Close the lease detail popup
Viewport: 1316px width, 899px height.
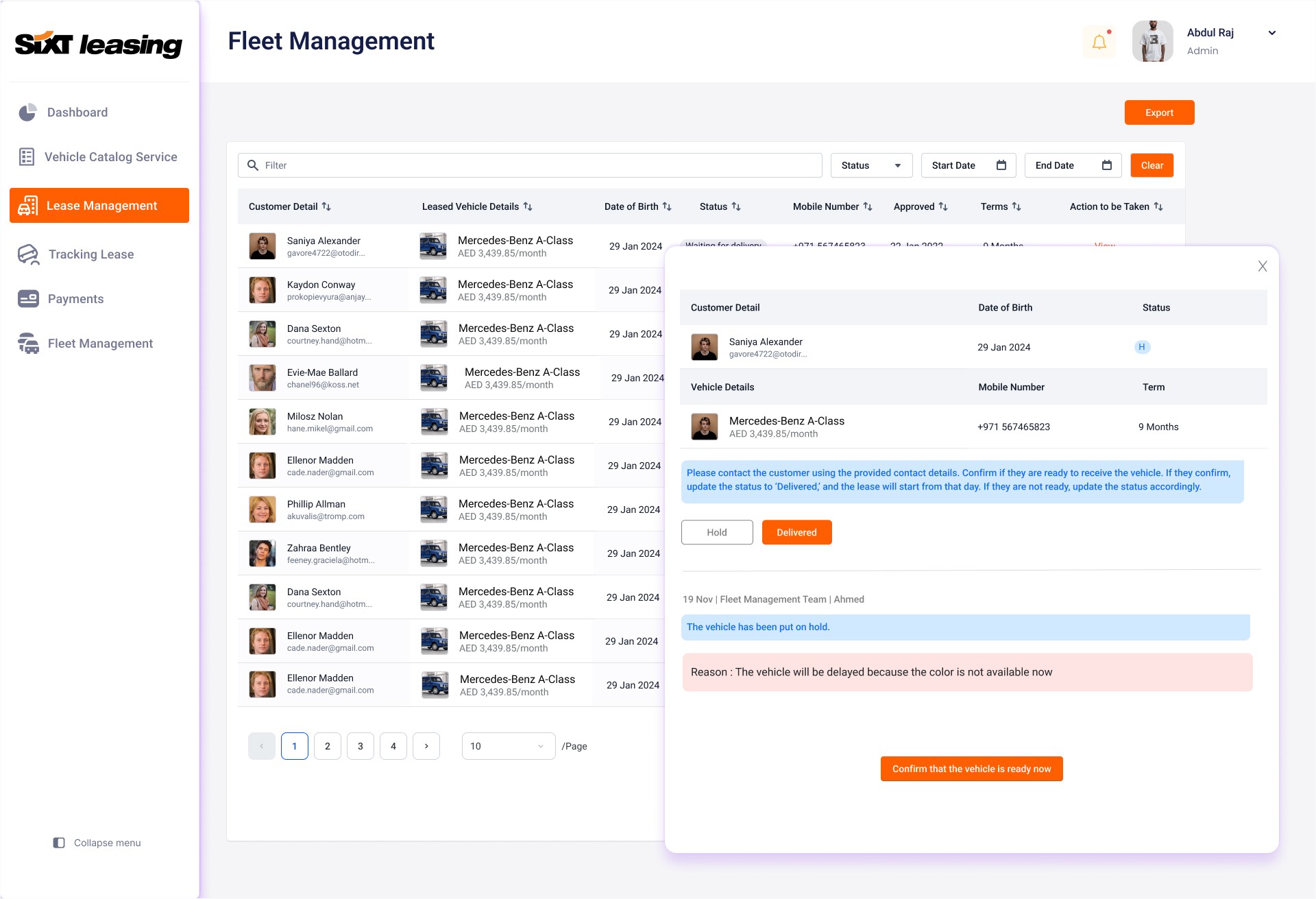[x=1262, y=266]
